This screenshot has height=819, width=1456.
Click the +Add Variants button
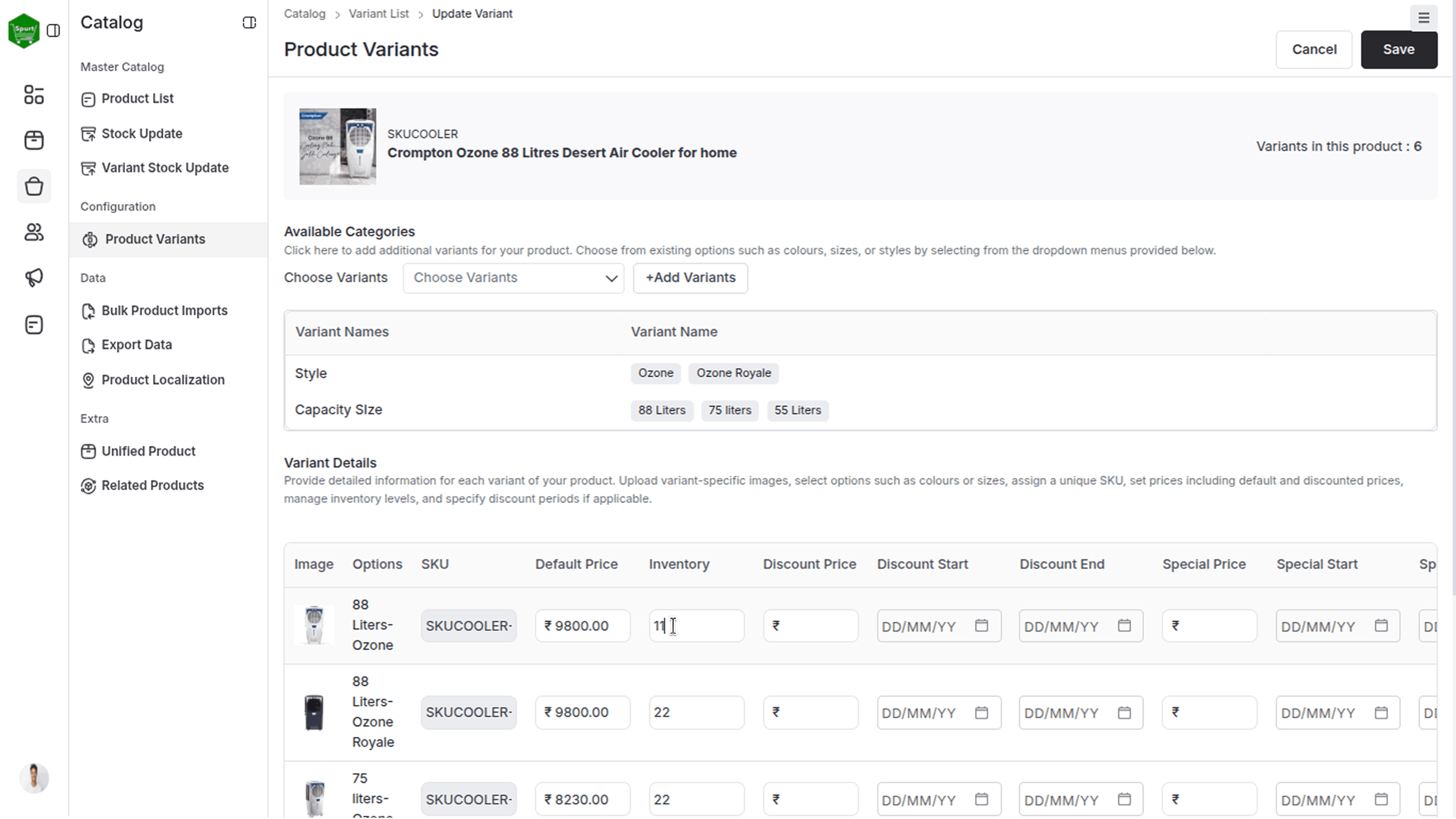click(x=690, y=278)
